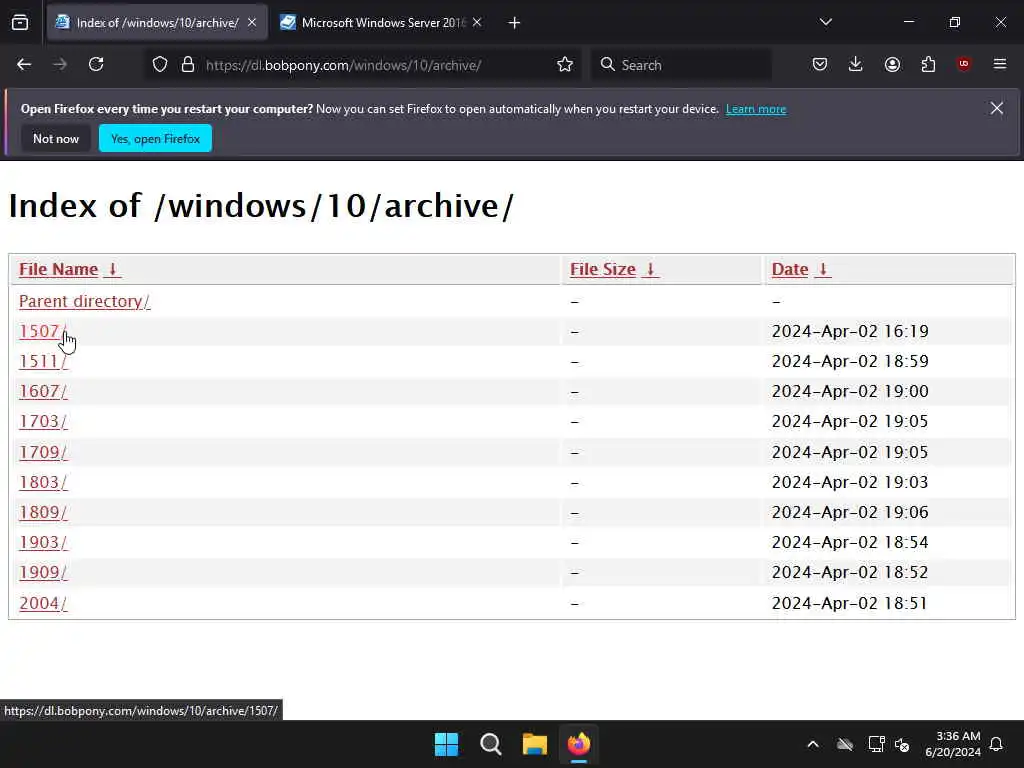Open the 1809 folder
The height and width of the screenshot is (768, 1024).
point(42,512)
